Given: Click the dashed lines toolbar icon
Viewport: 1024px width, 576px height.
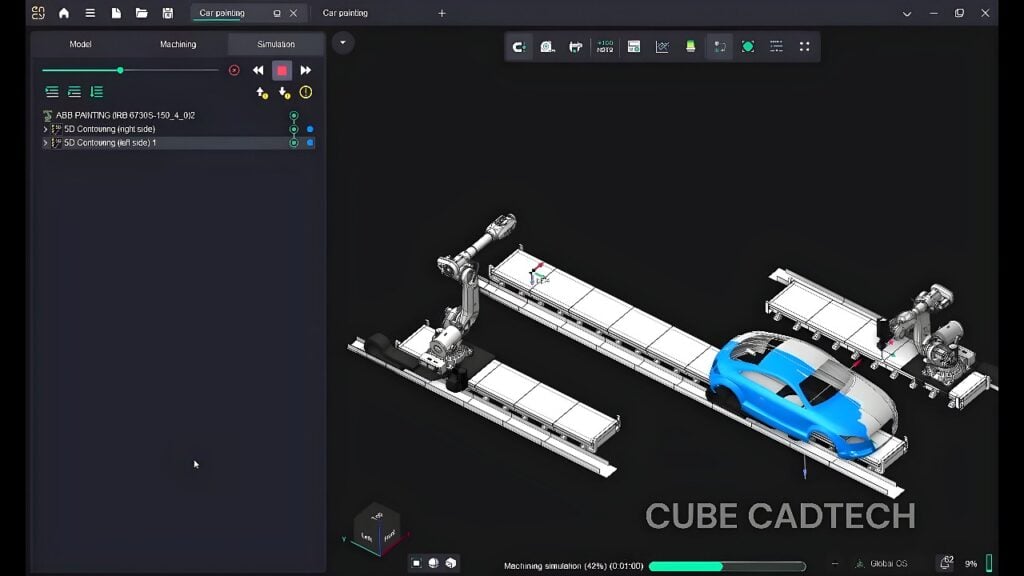Looking at the screenshot, I should [x=776, y=47].
